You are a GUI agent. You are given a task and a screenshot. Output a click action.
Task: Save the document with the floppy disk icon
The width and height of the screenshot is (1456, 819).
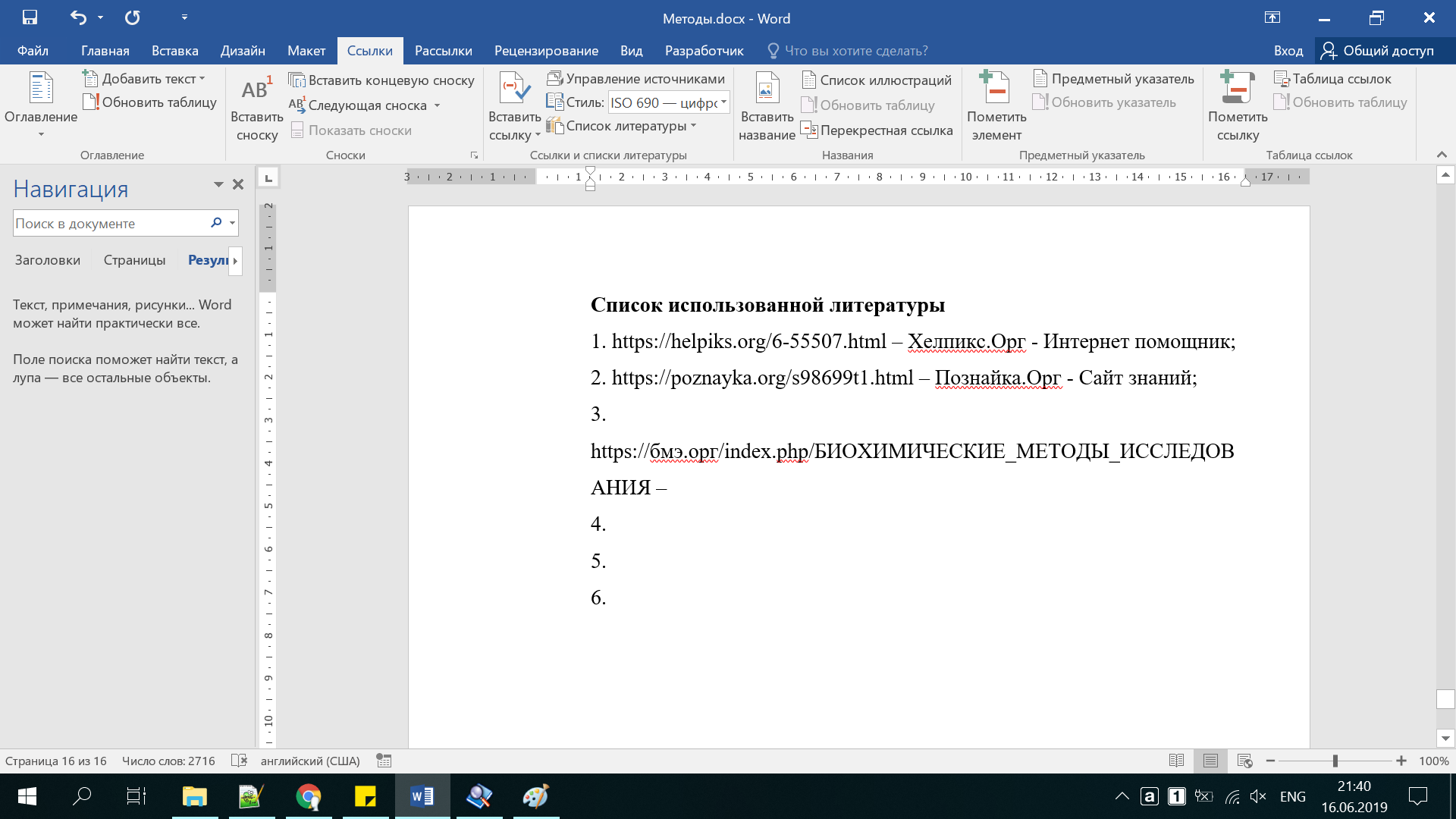30,17
